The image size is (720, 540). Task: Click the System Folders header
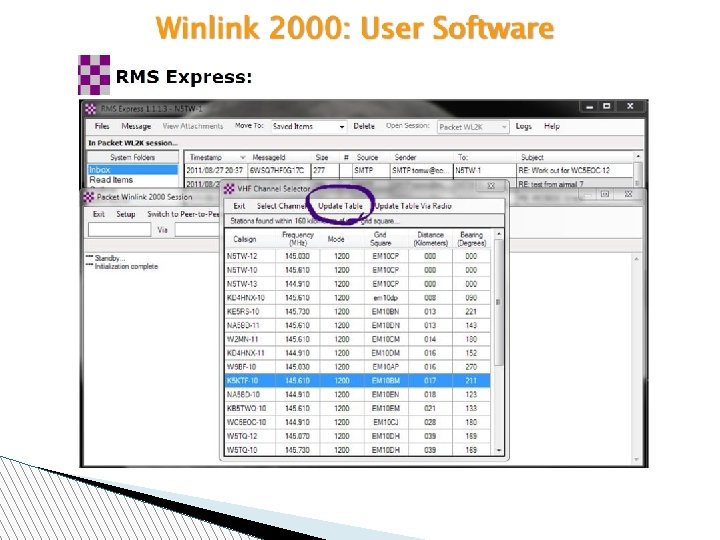(x=133, y=158)
